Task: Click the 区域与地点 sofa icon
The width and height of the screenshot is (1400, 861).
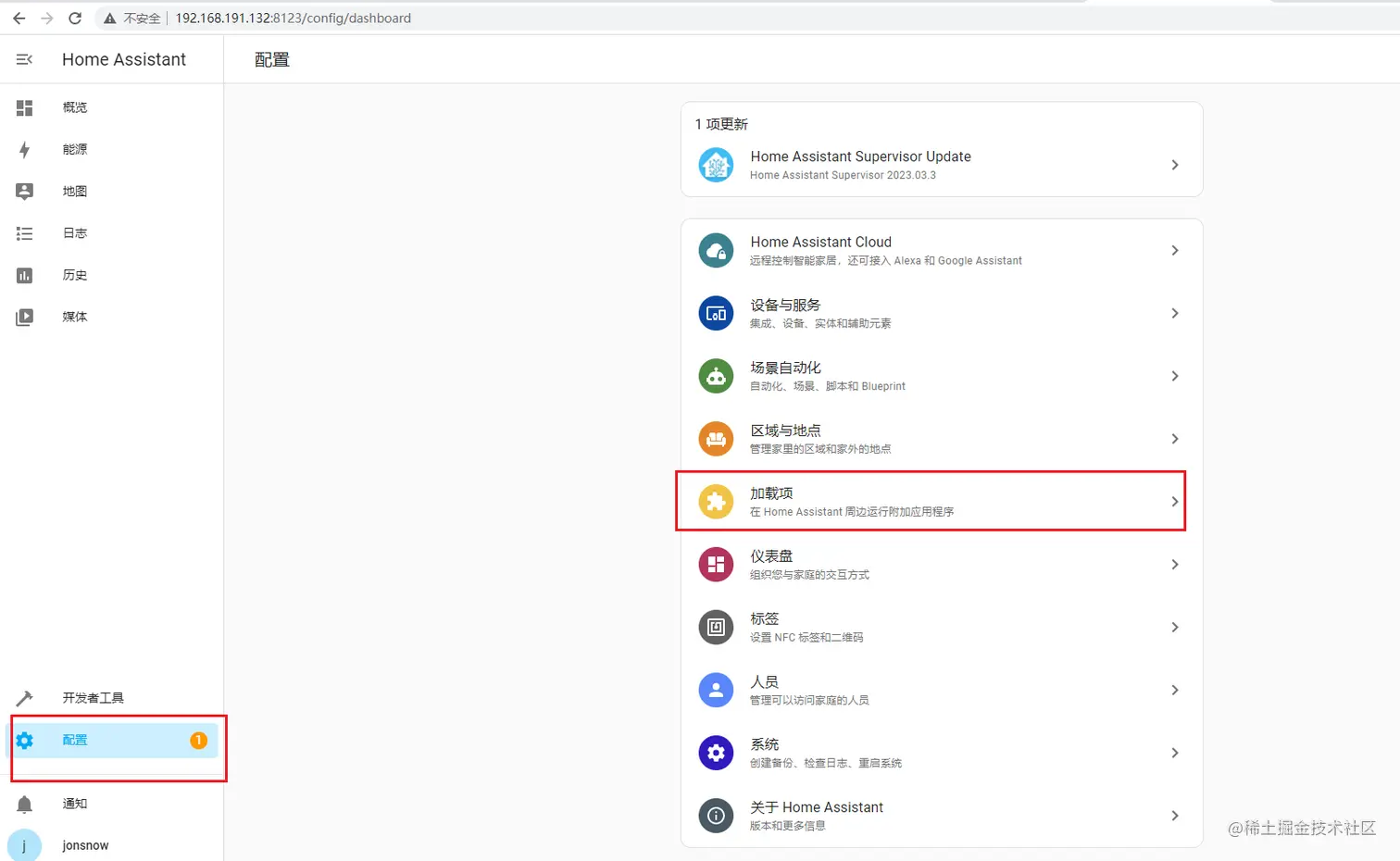Action: click(716, 439)
